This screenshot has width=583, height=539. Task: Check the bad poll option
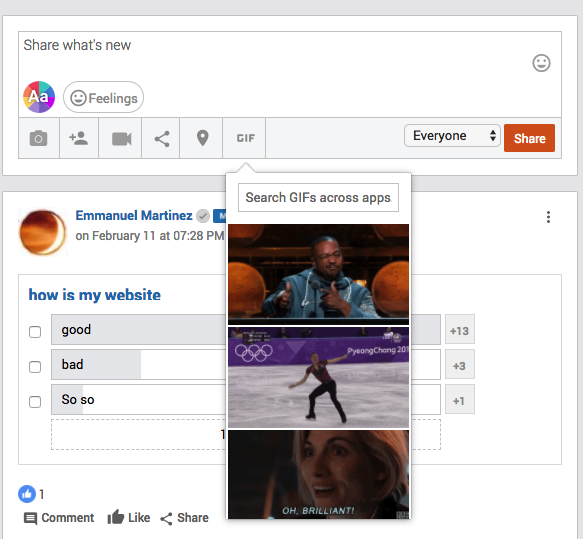[35, 367]
